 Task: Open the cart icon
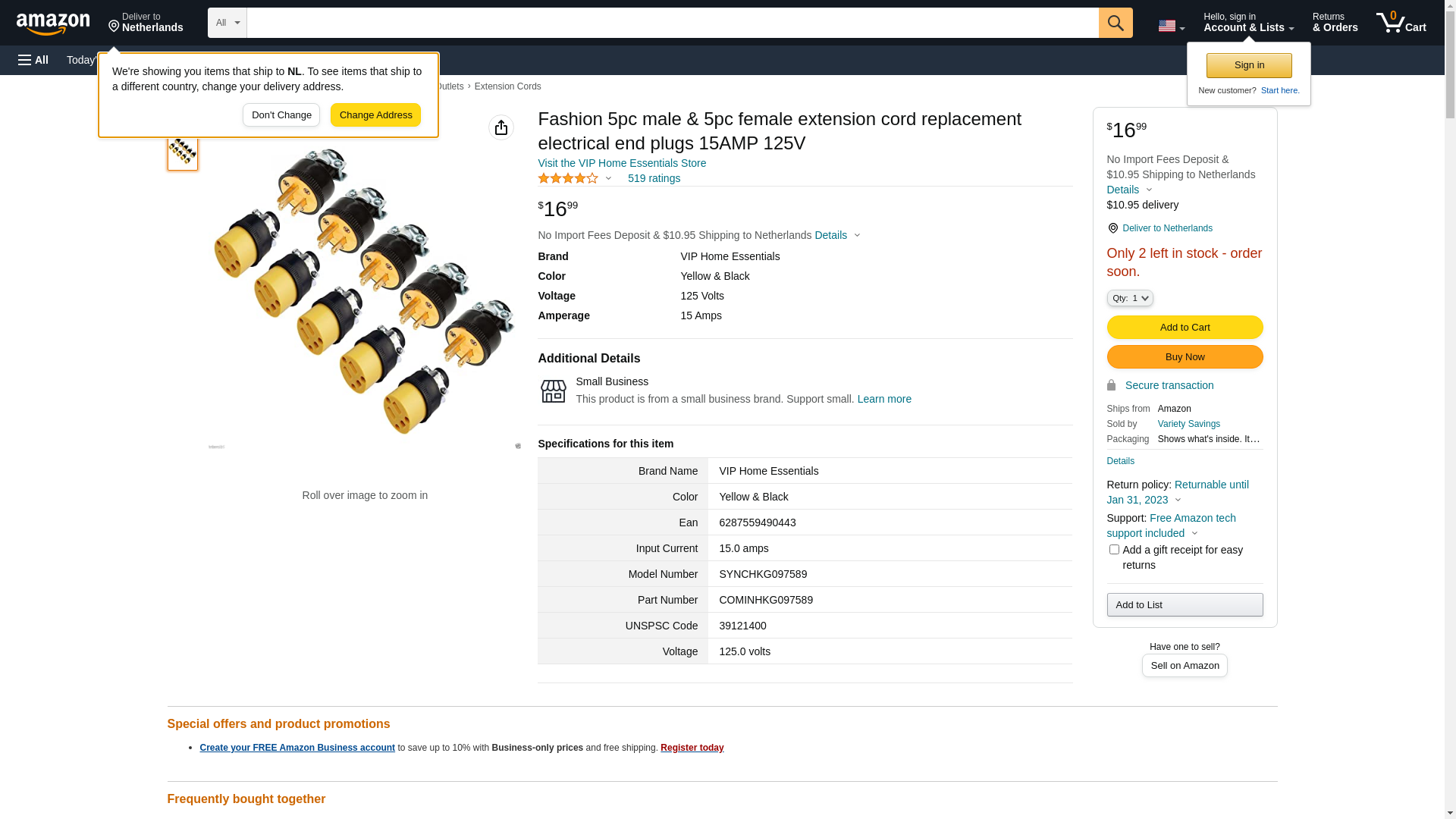coord(1401,23)
